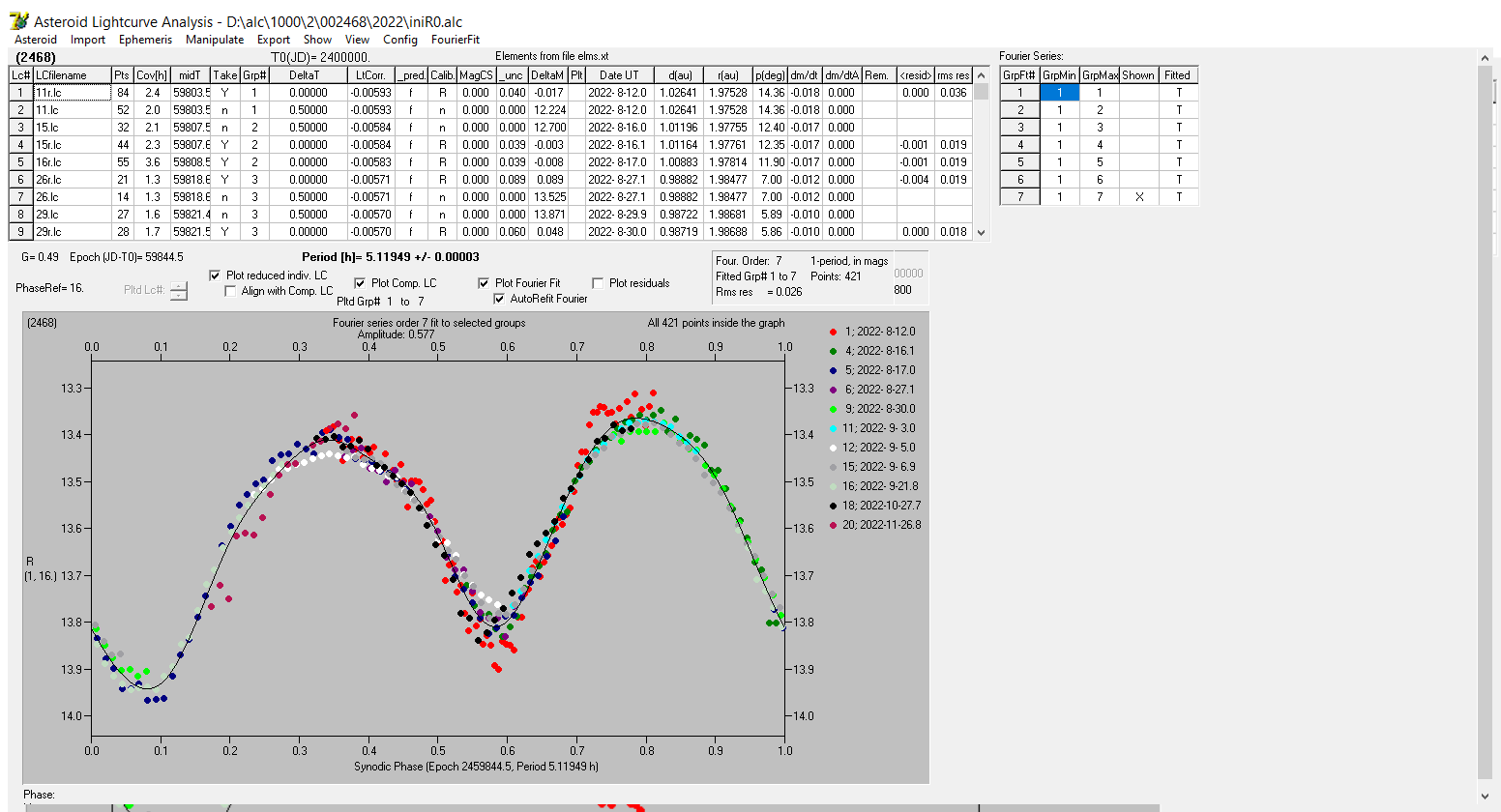Click cyan legend dot for 2022-9-3.0

(x=833, y=428)
